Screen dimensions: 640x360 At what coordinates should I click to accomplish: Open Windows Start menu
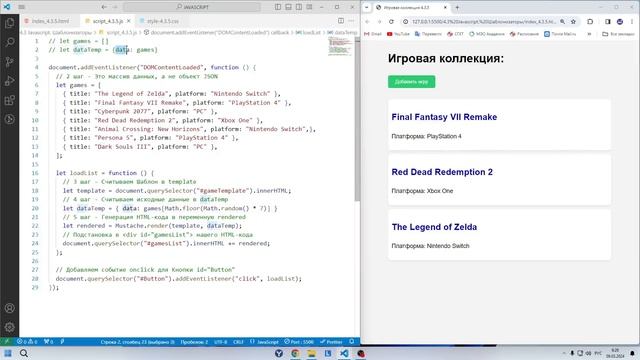[8, 353]
